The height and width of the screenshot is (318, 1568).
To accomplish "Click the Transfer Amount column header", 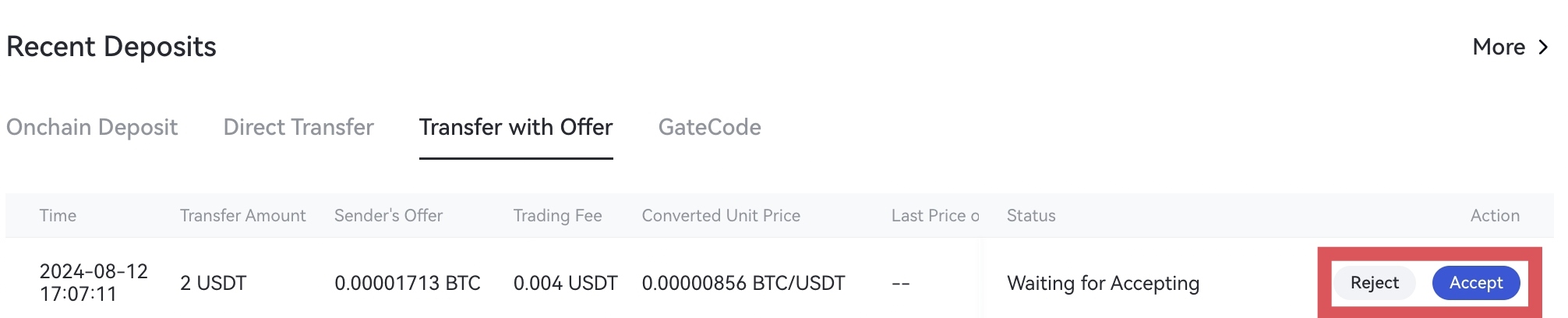I will point(242,216).
